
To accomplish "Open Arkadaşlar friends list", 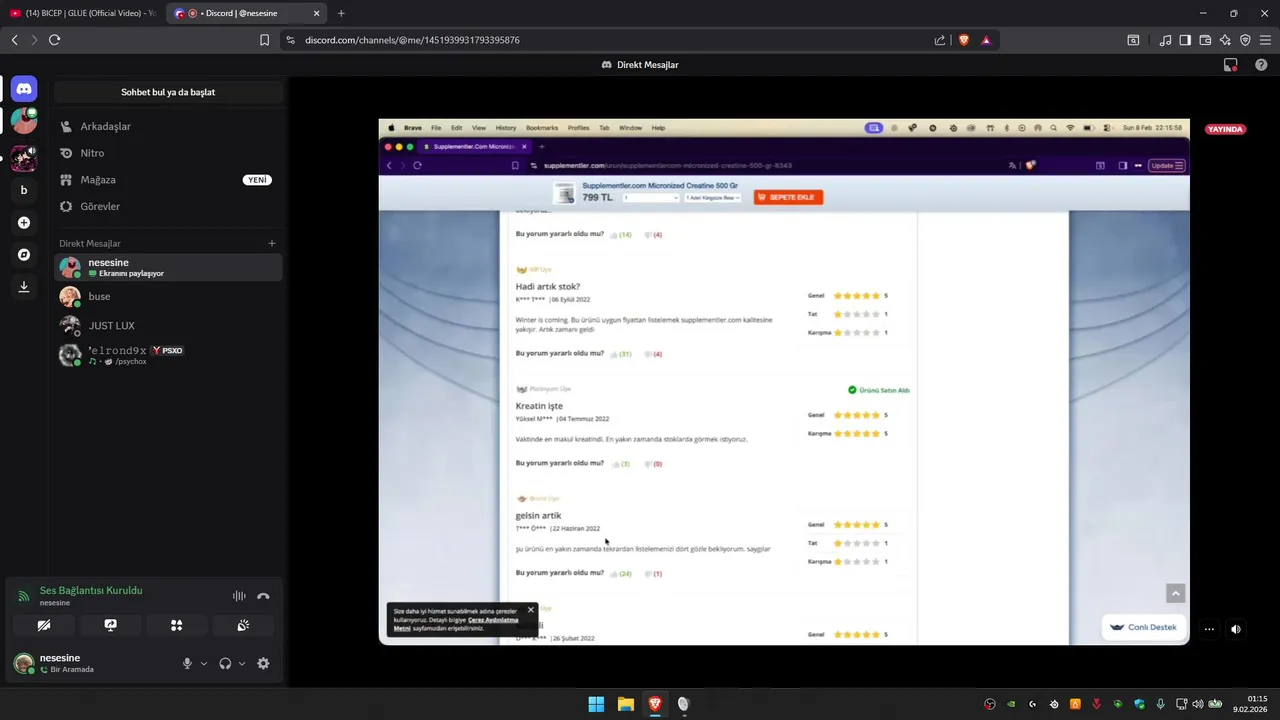I will [x=168, y=127].
